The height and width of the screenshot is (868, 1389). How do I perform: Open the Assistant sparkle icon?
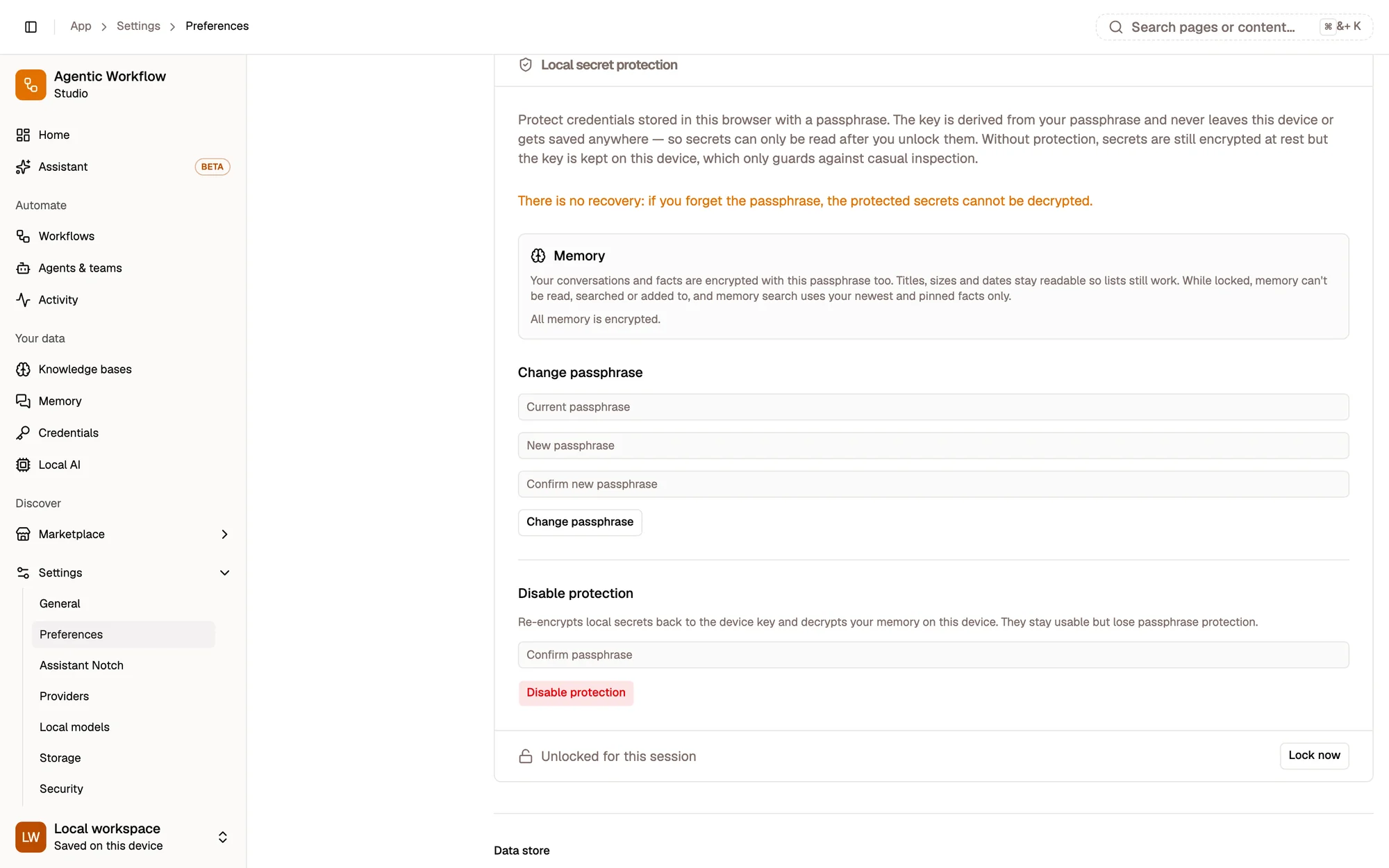click(23, 167)
